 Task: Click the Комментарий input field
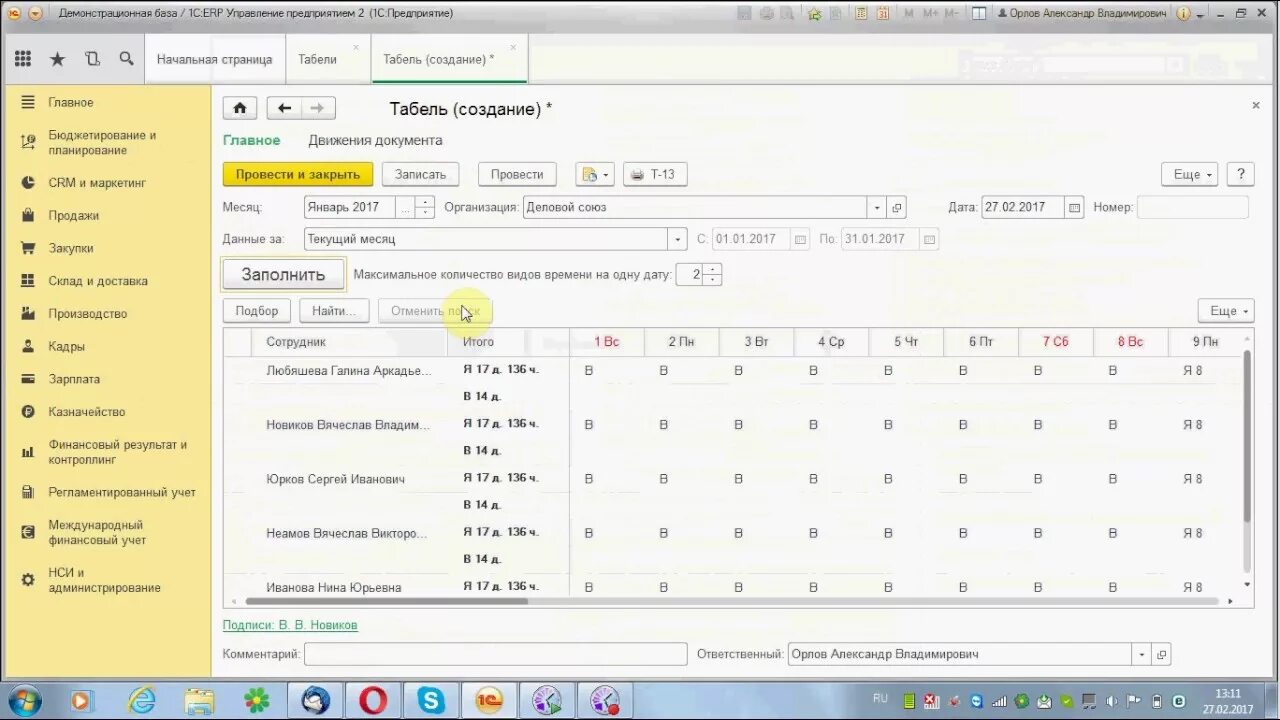tap(495, 654)
